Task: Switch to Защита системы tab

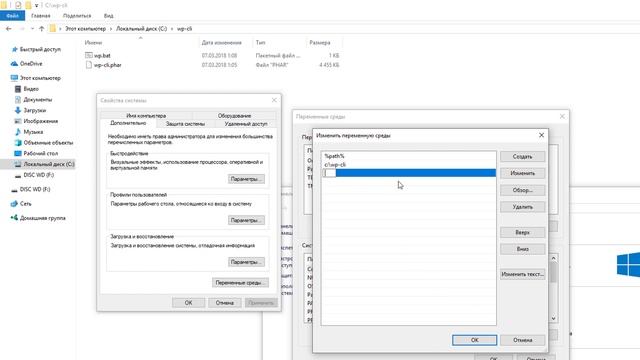Action: click(x=185, y=124)
